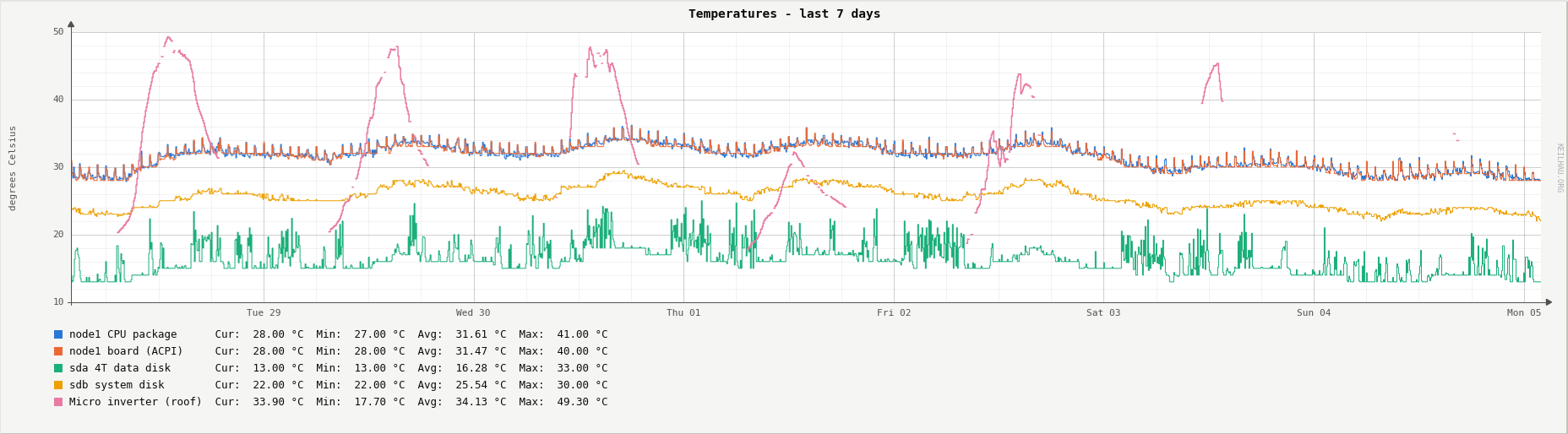Click the 'degrees Celsius' axis label
Screen dimensions: 1568x434
13,168
